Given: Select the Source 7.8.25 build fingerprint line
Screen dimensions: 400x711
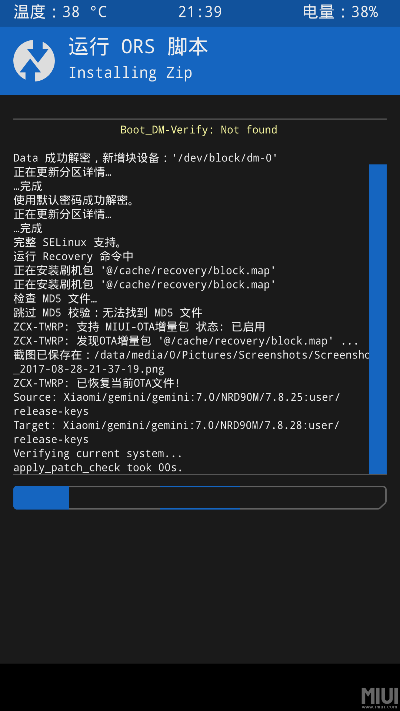Looking at the screenshot, I should click(176, 404).
